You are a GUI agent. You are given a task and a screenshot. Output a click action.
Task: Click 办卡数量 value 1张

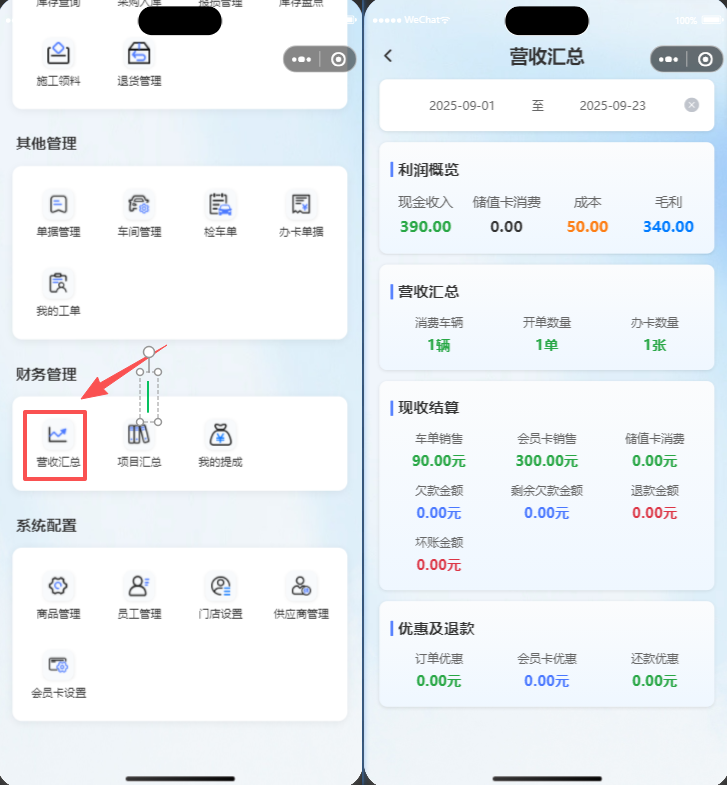click(654, 345)
